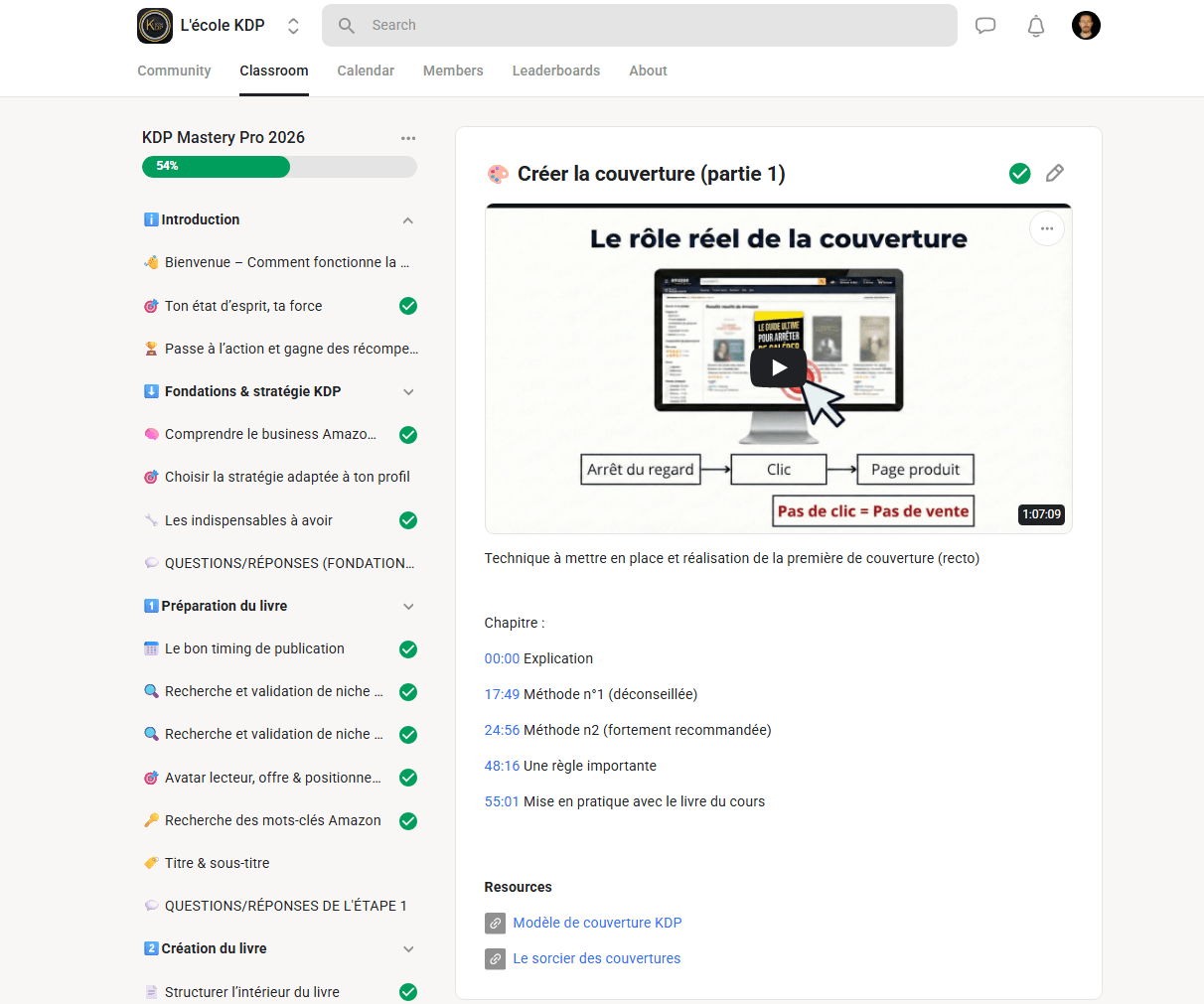Click link icon beside Le sorcier des couvertures
Image resolution: width=1204 pixels, height=1004 pixels.
(x=495, y=959)
